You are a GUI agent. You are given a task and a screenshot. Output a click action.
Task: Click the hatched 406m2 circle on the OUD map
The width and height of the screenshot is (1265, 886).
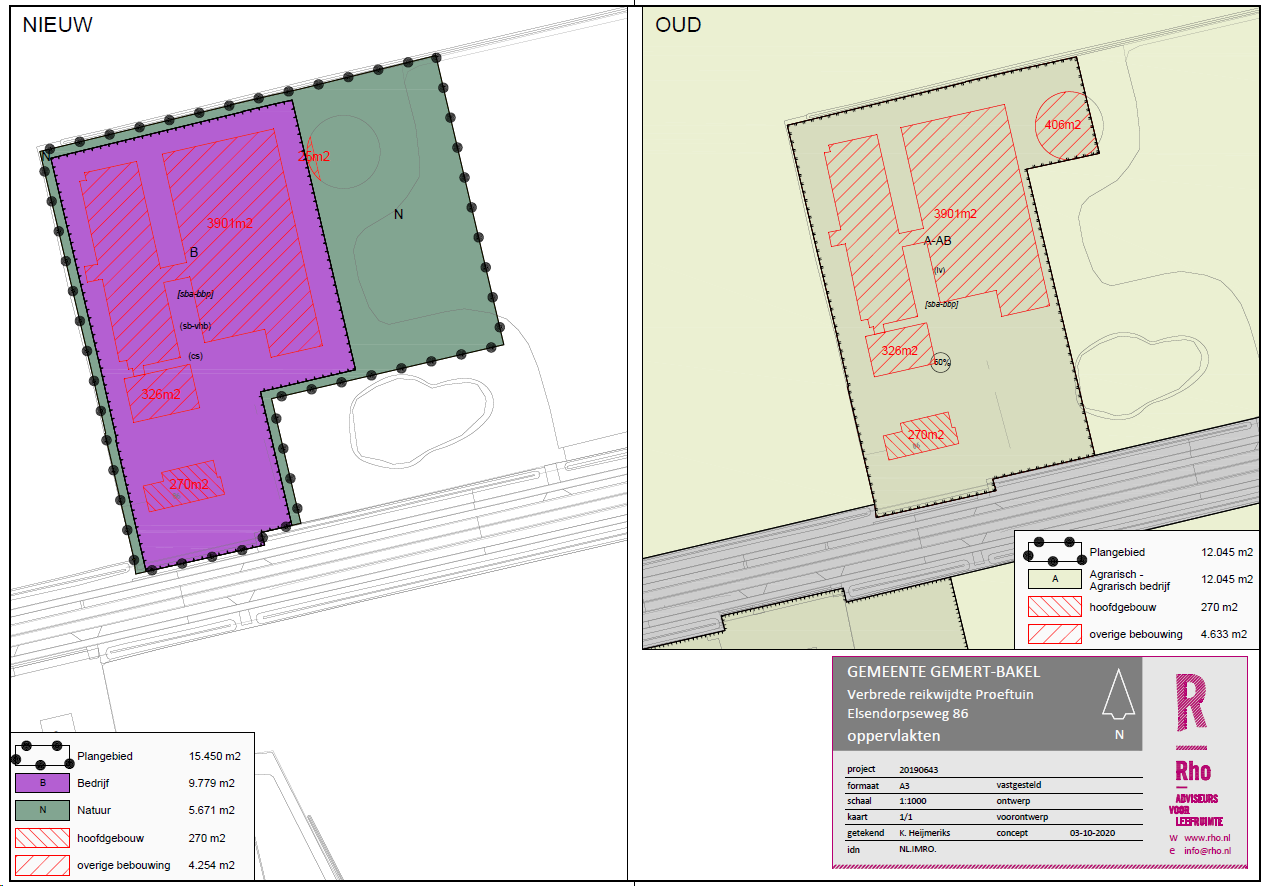point(1061,125)
